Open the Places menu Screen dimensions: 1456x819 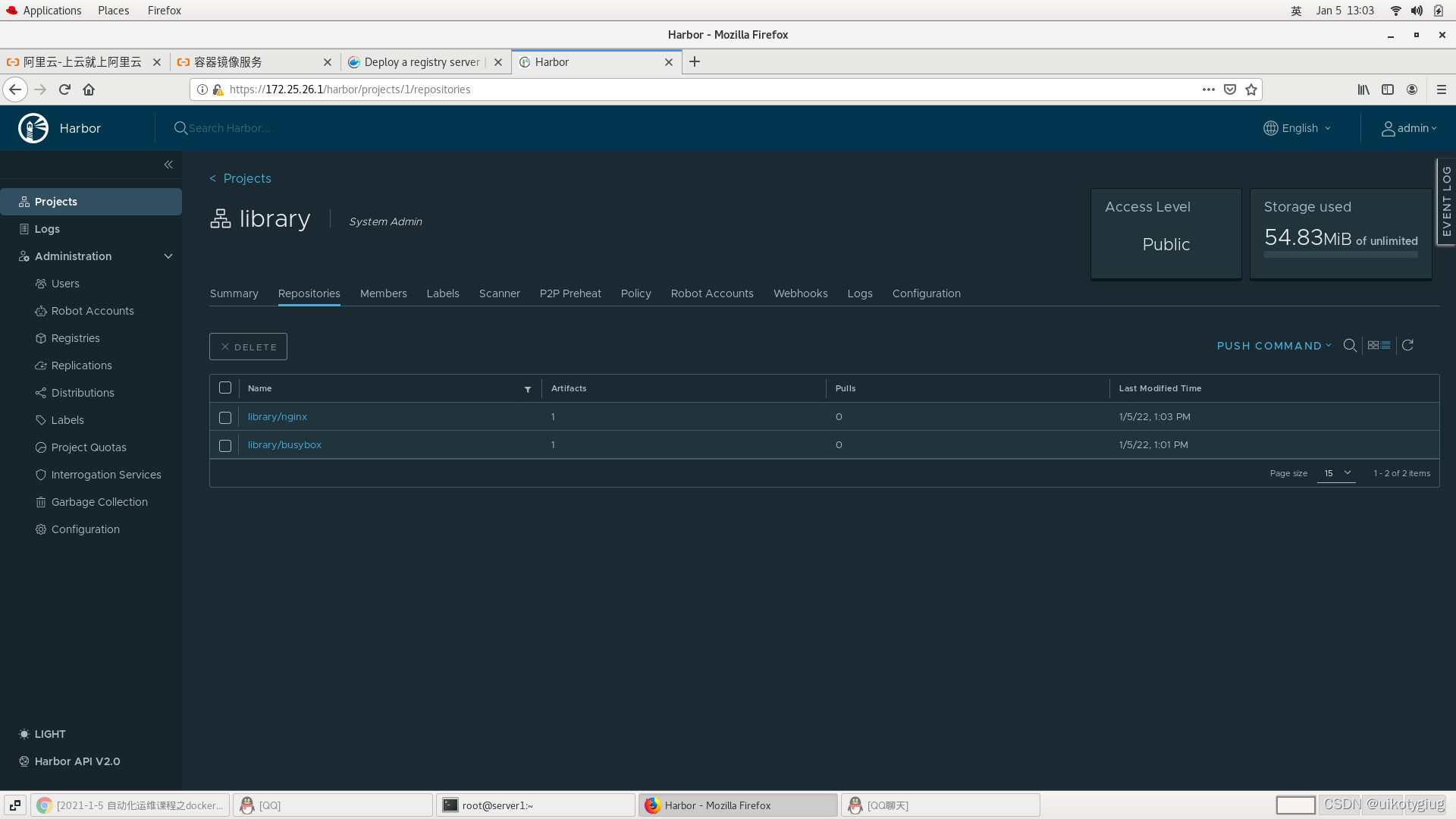[114, 11]
